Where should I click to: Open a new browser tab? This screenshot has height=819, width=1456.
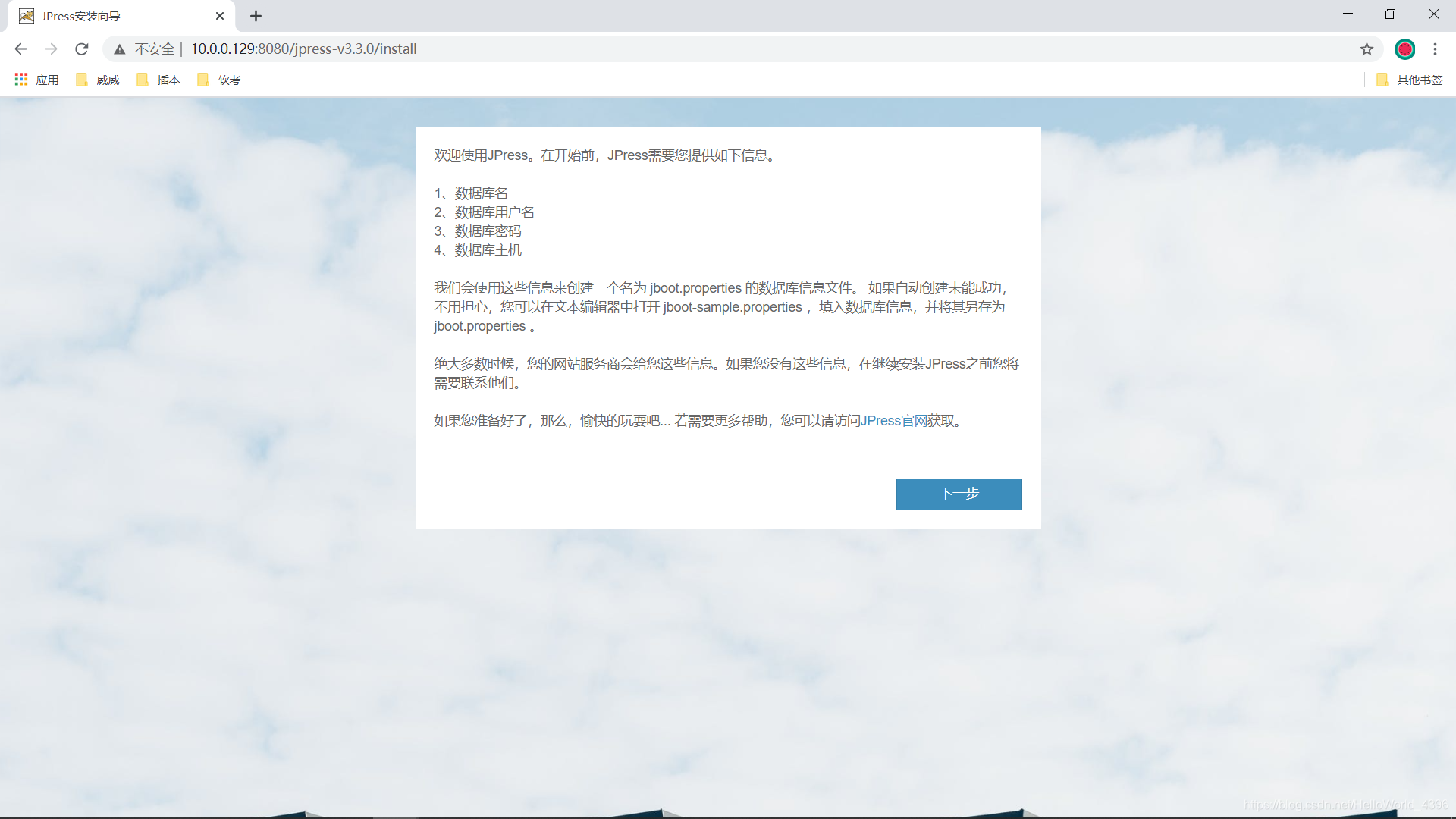tap(256, 15)
